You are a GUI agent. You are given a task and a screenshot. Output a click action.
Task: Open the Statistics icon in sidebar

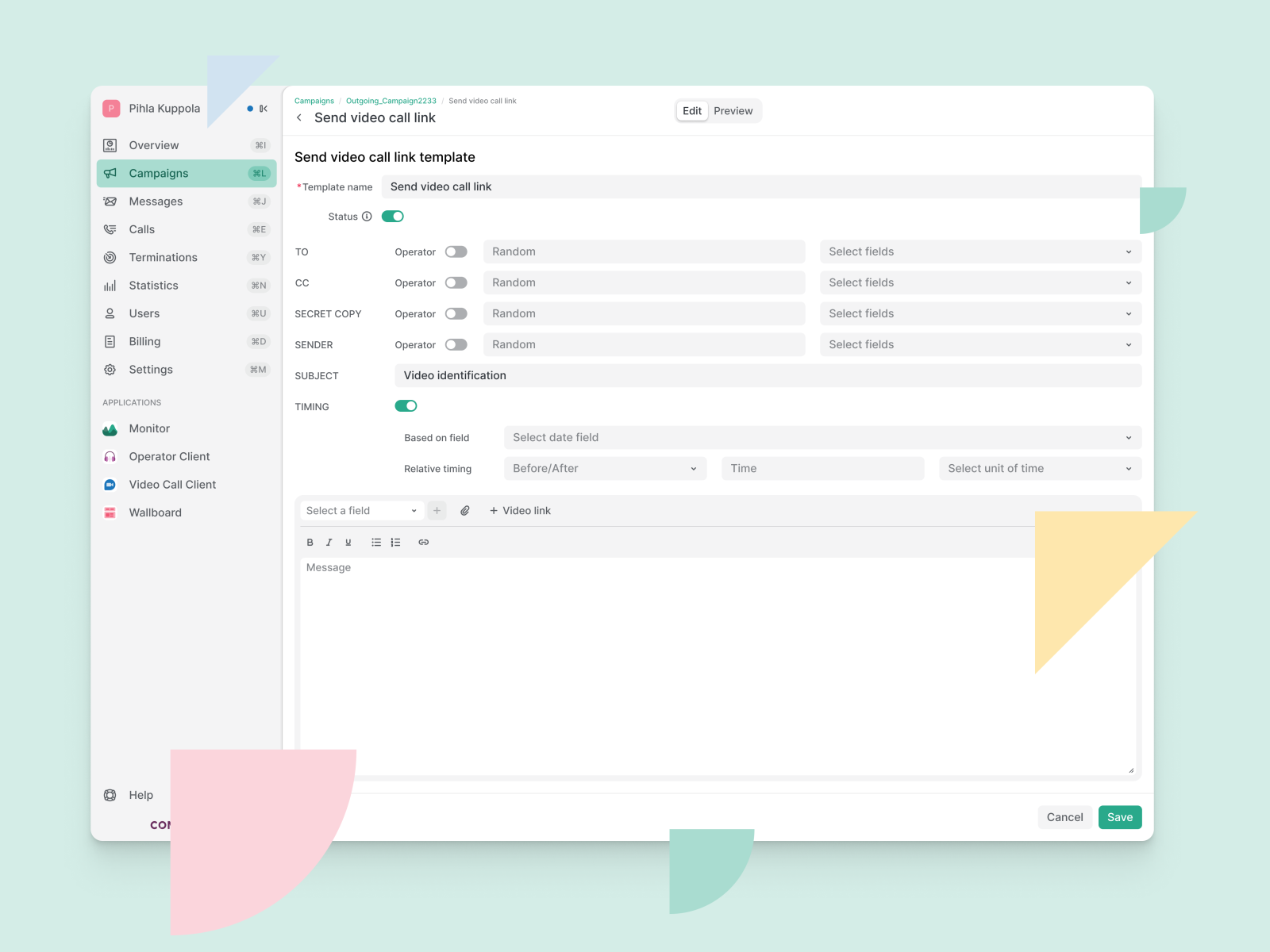tap(110, 285)
